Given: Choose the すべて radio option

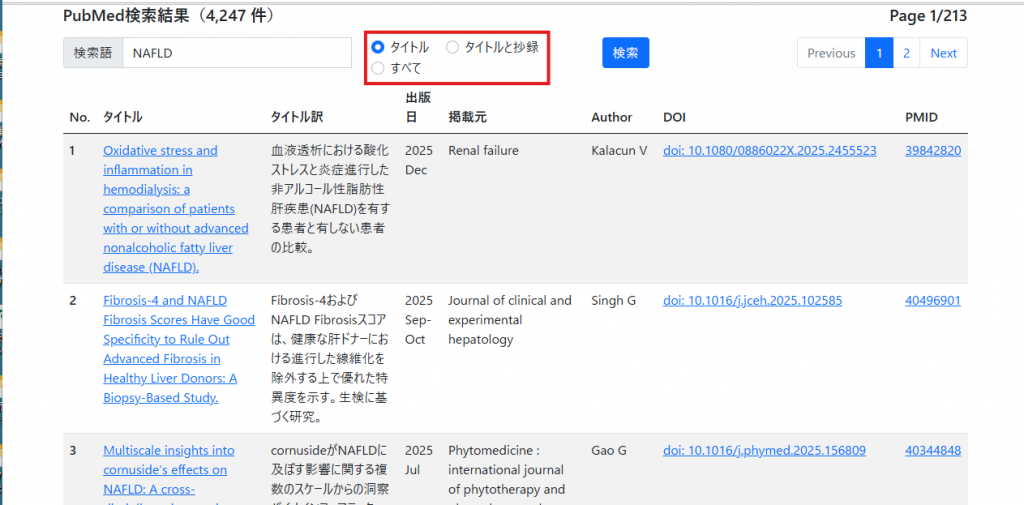Looking at the screenshot, I should [x=378, y=68].
